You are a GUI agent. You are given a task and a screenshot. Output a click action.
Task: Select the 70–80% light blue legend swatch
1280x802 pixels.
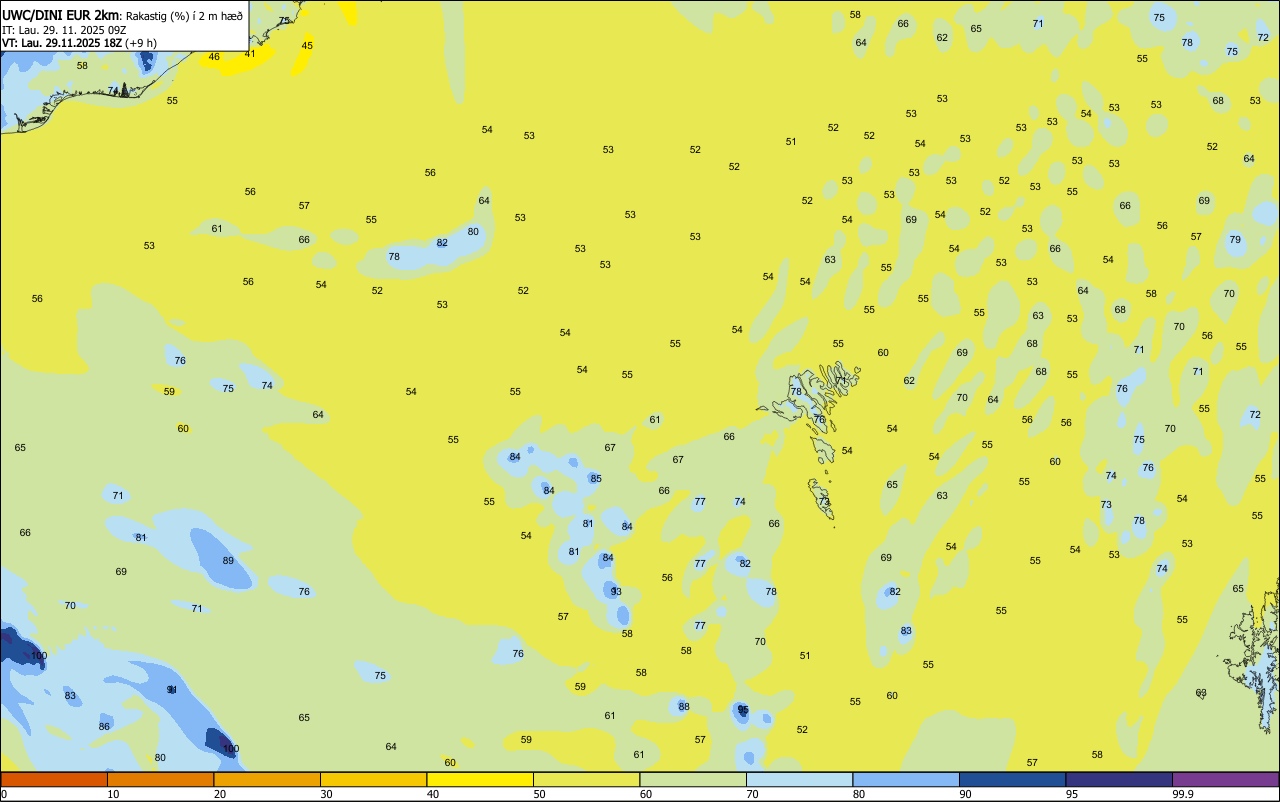(799, 779)
